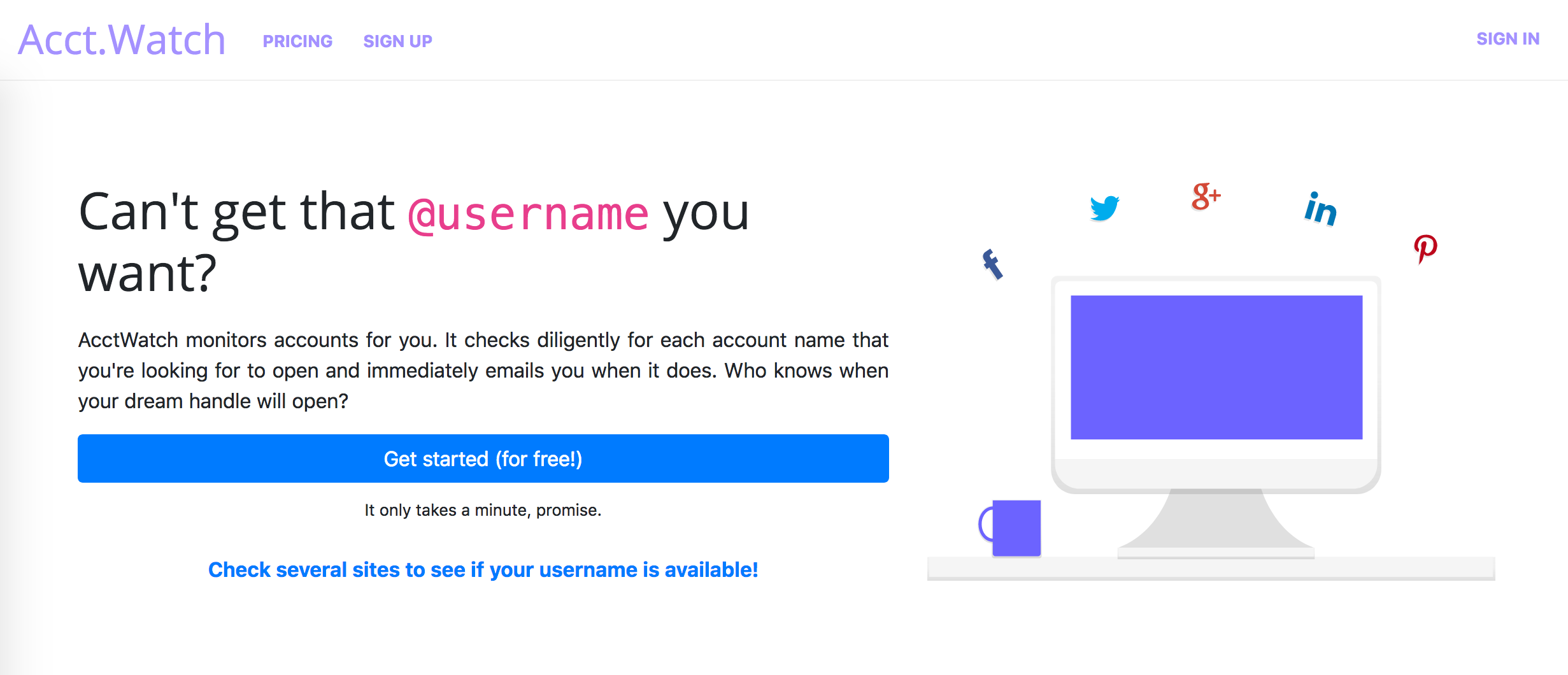The width and height of the screenshot is (1568, 675).
Task: Click the Pinterest icon
Action: [1425, 248]
